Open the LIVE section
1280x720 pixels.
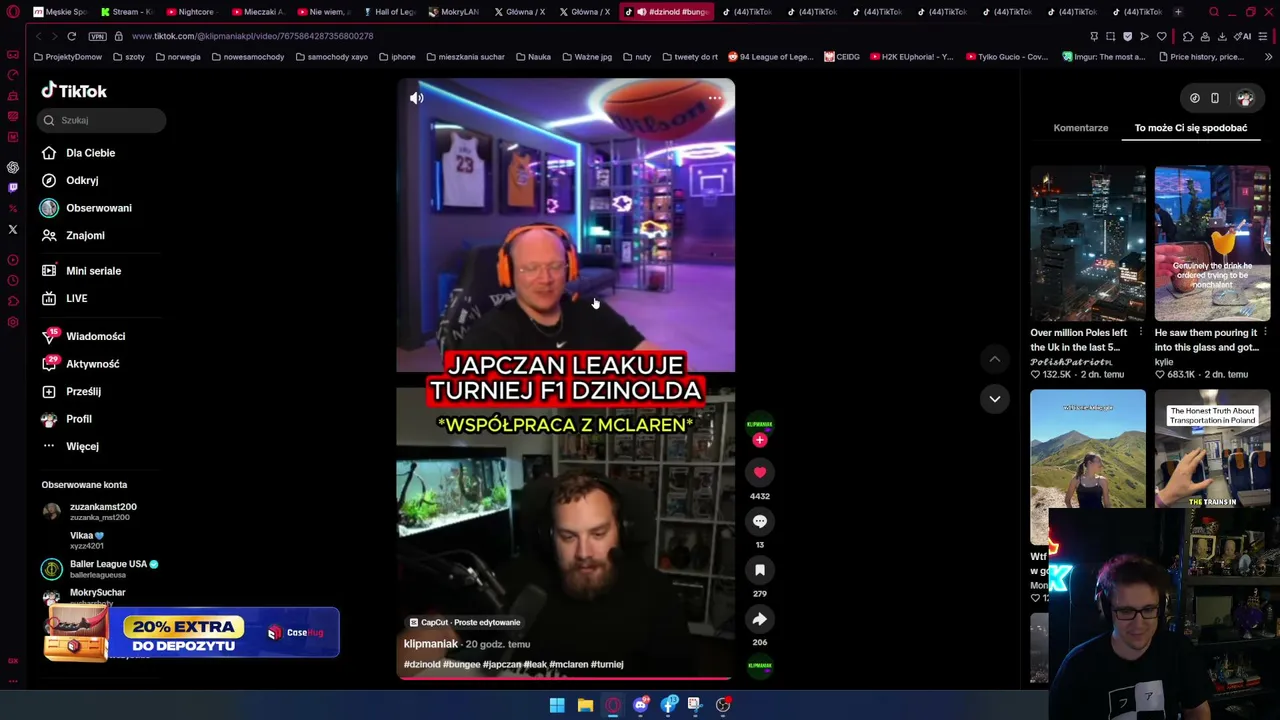[64, 298]
